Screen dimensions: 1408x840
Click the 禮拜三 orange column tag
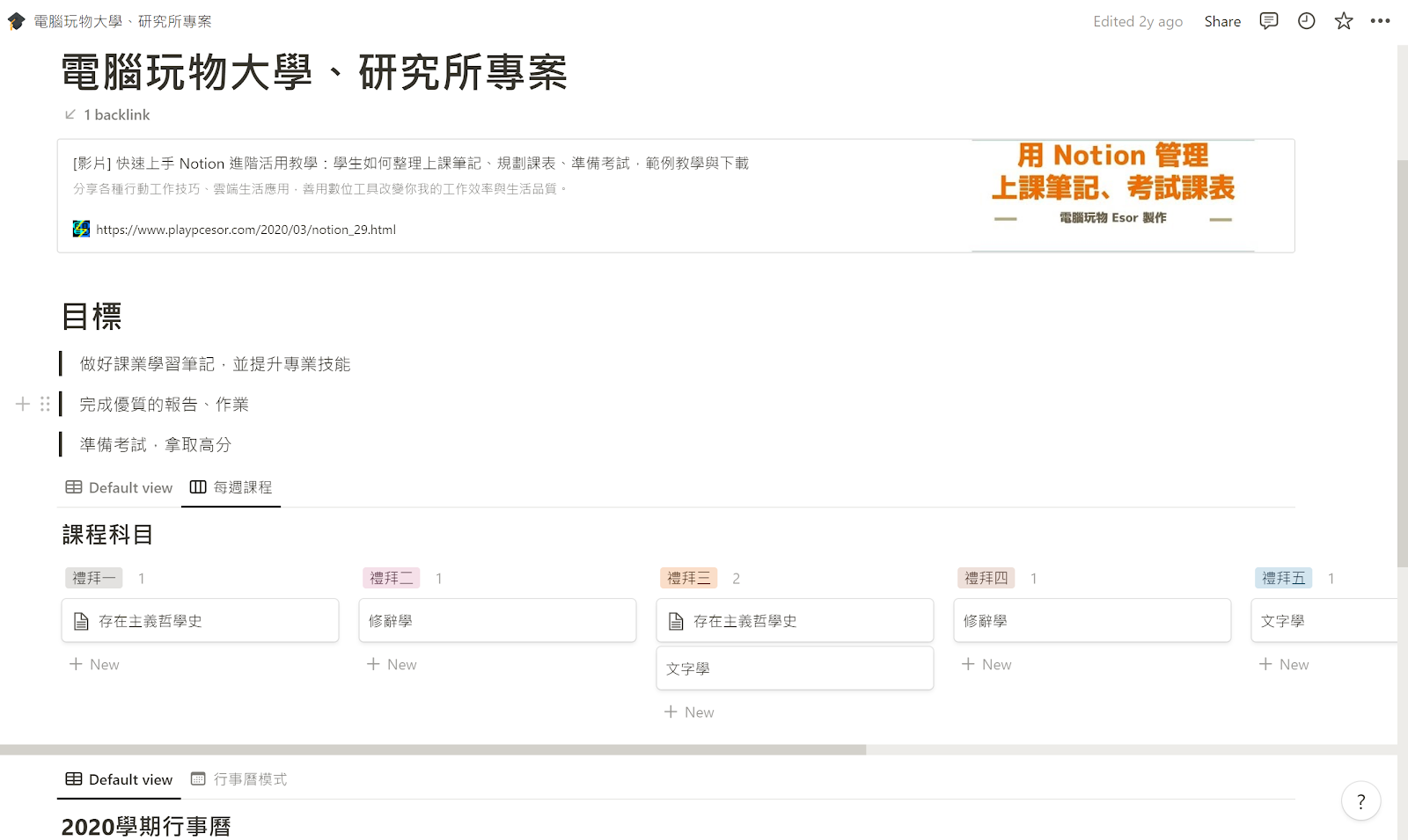688,578
